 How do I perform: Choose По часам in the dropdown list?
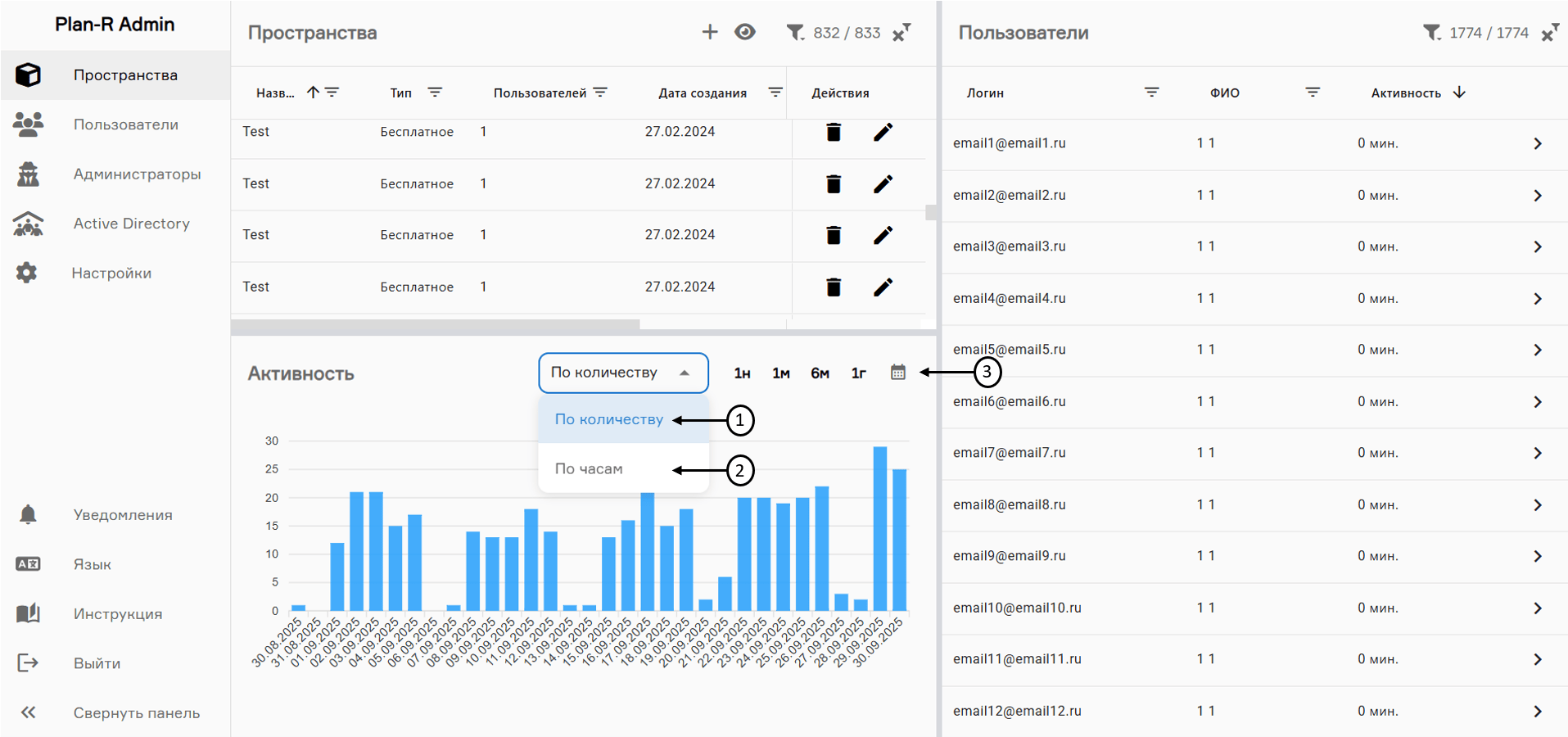[589, 469]
